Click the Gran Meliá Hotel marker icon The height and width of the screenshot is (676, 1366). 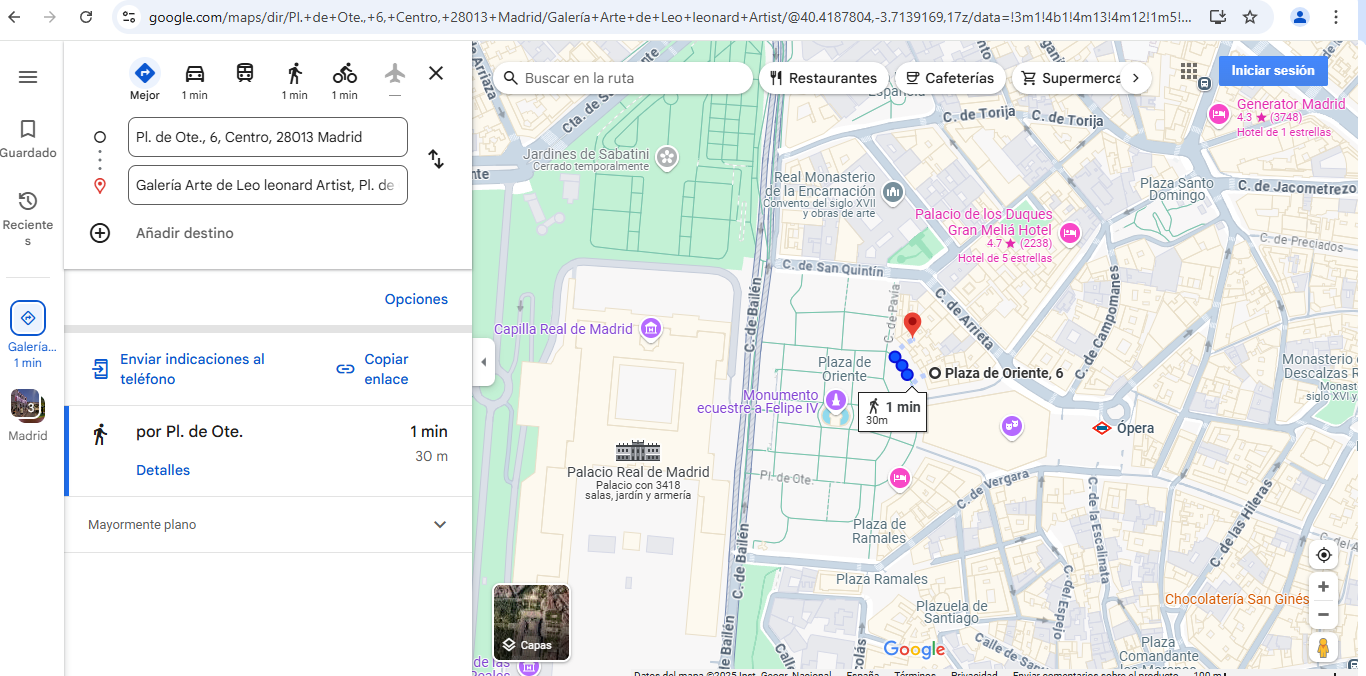tap(1069, 233)
